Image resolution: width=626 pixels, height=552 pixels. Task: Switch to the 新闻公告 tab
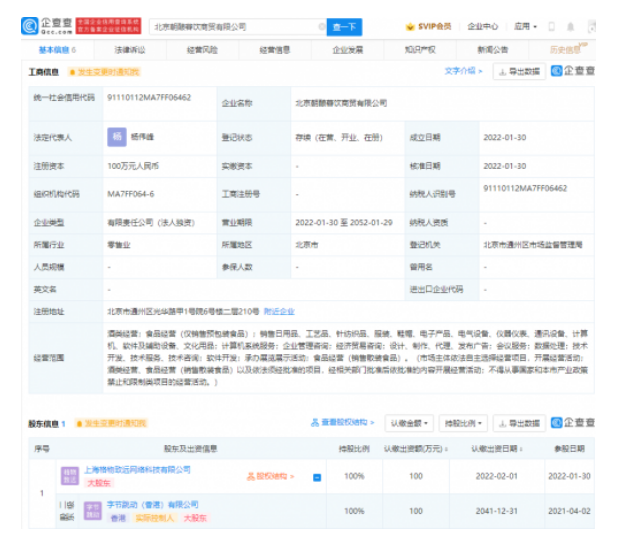(493, 50)
